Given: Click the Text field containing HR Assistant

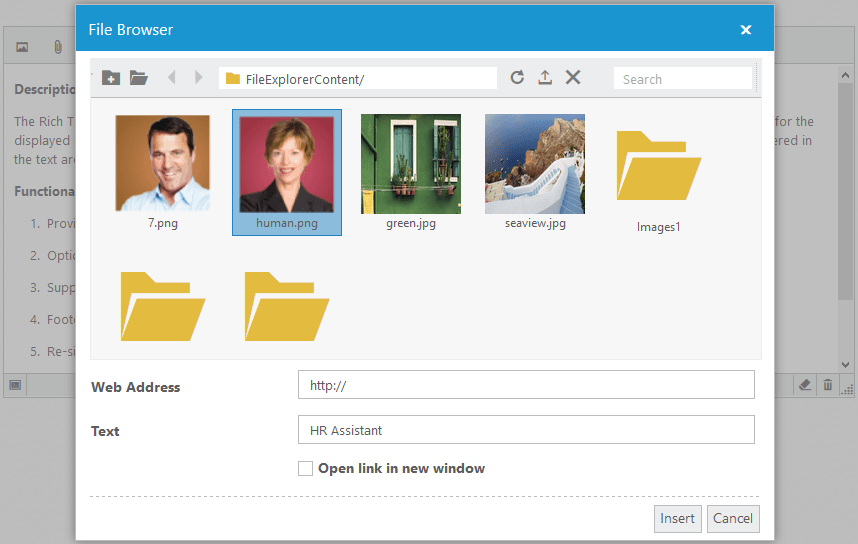Looking at the screenshot, I should 526,430.
